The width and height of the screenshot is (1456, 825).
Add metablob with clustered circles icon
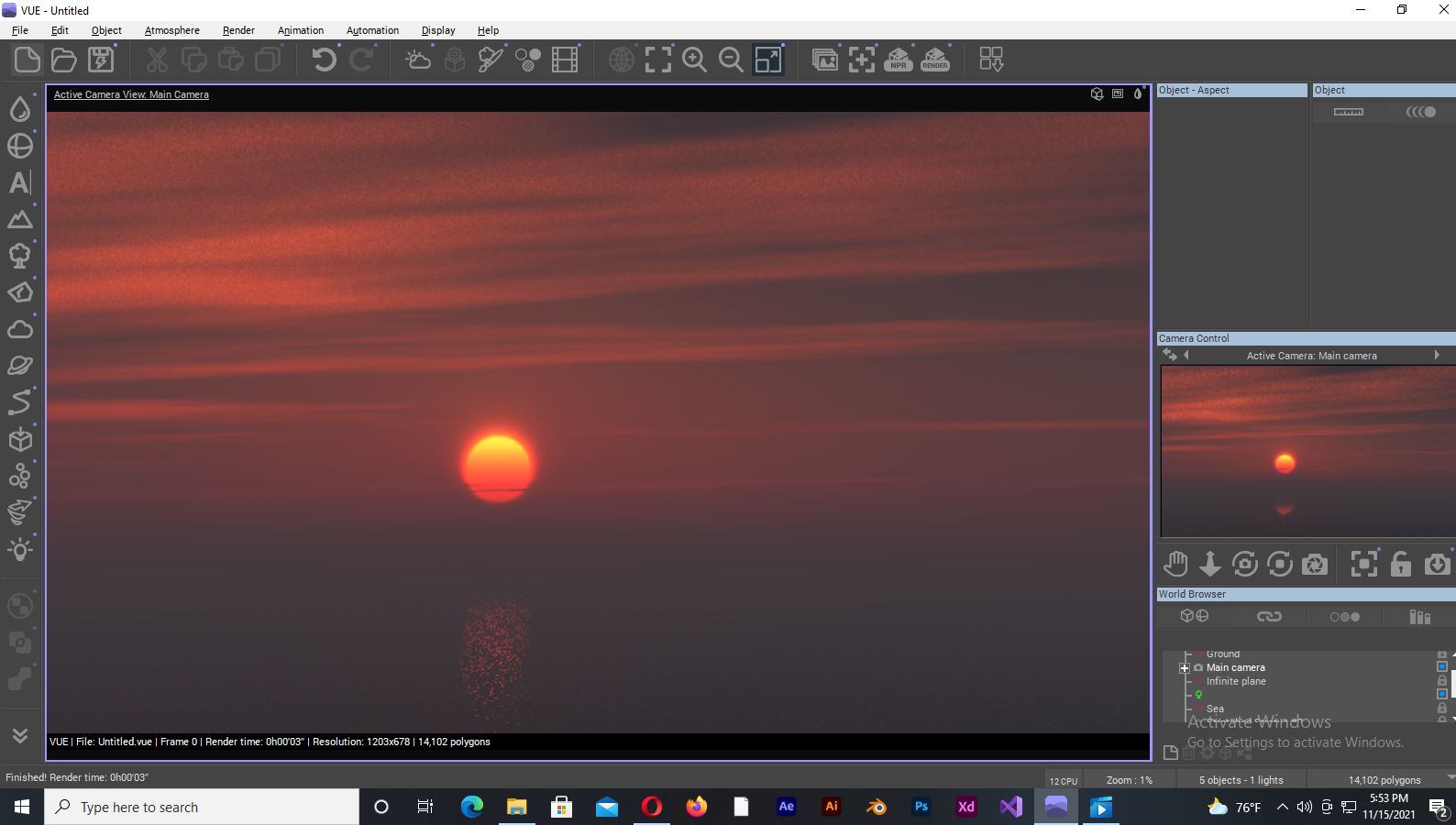(x=20, y=477)
